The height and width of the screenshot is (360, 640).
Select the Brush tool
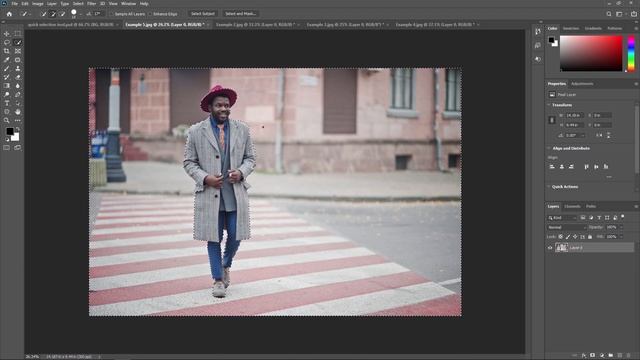click(7, 69)
